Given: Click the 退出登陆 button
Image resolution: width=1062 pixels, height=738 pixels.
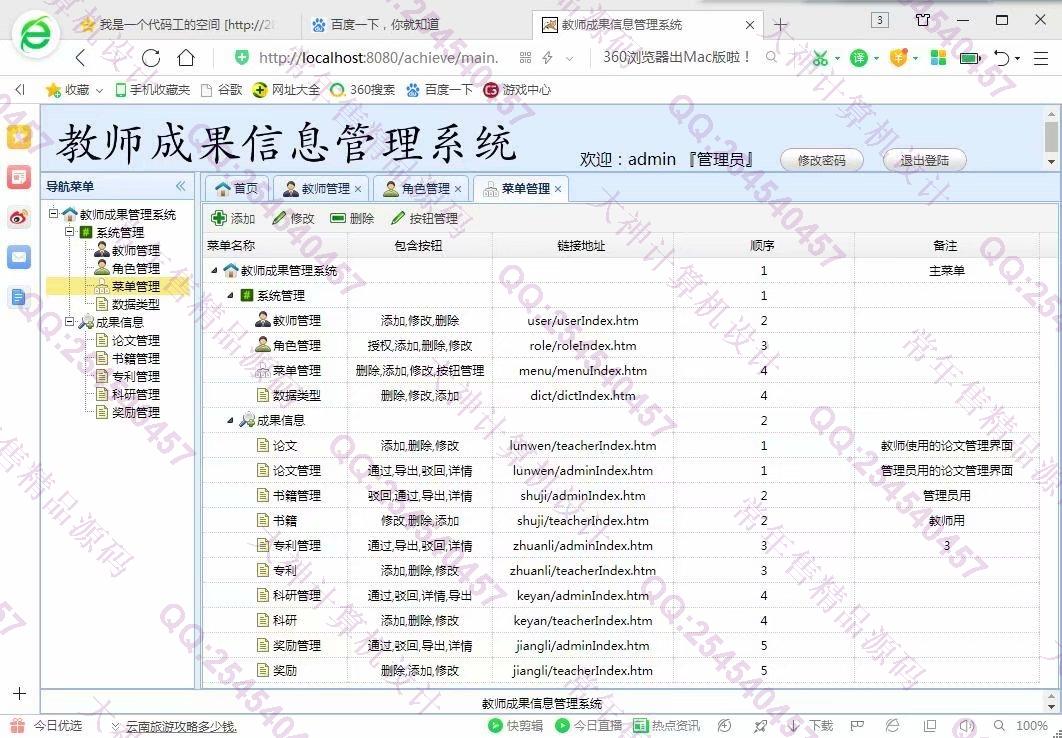Looking at the screenshot, I should [x=925, y=160].
